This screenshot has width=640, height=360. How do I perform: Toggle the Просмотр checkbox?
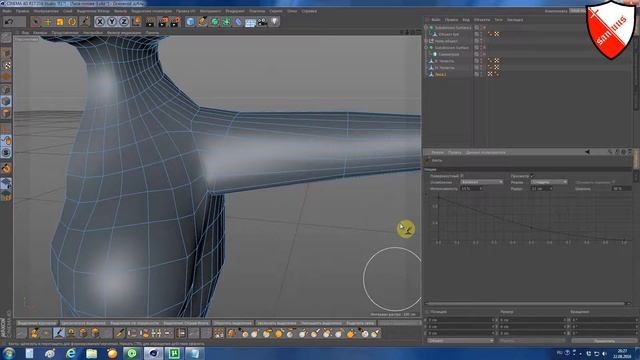tap(532, 176)
